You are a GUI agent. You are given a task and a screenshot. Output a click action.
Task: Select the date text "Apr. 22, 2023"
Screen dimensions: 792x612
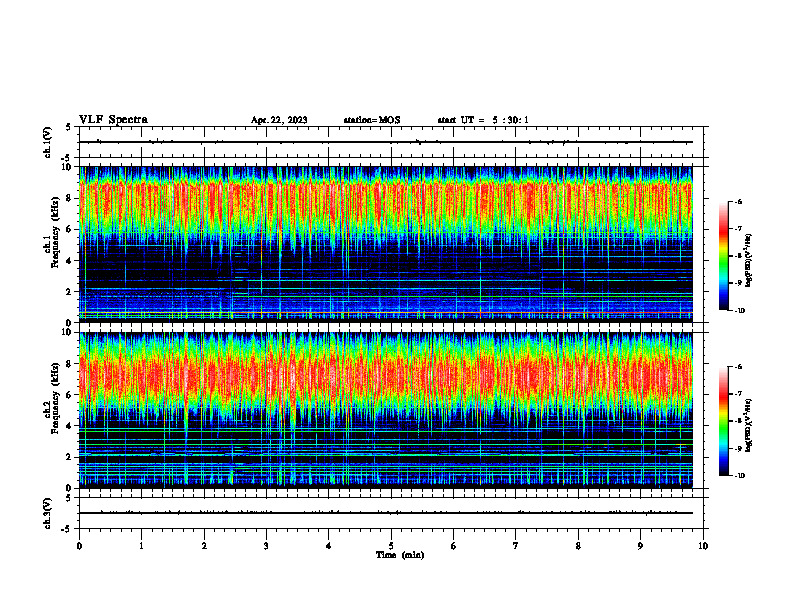point(279,120)
